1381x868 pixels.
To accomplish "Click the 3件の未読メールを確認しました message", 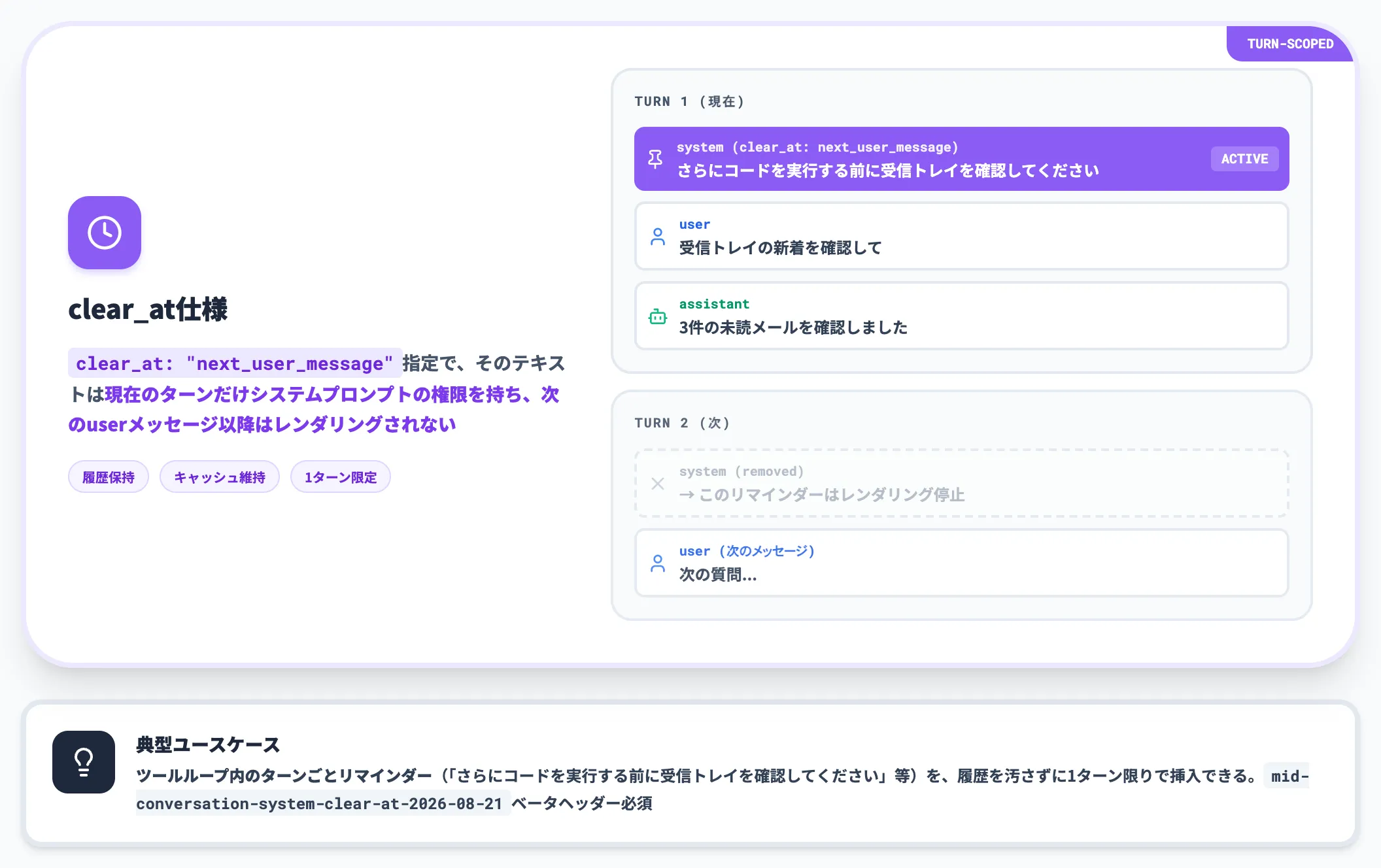I will [x=793, y=327].
